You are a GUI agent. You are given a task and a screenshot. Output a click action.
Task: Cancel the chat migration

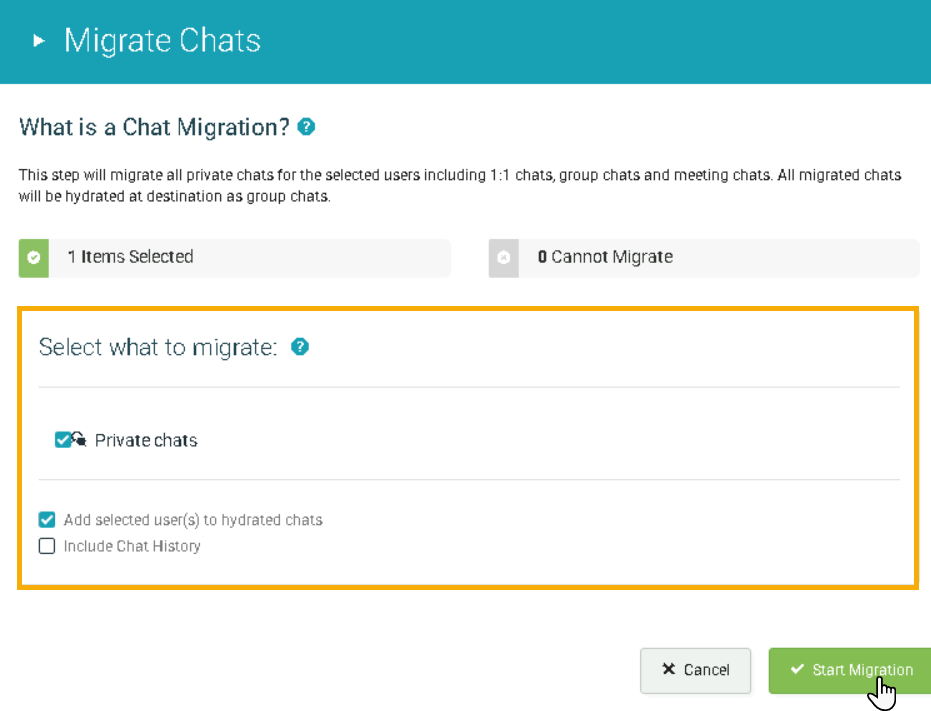[x=695, y=670]
